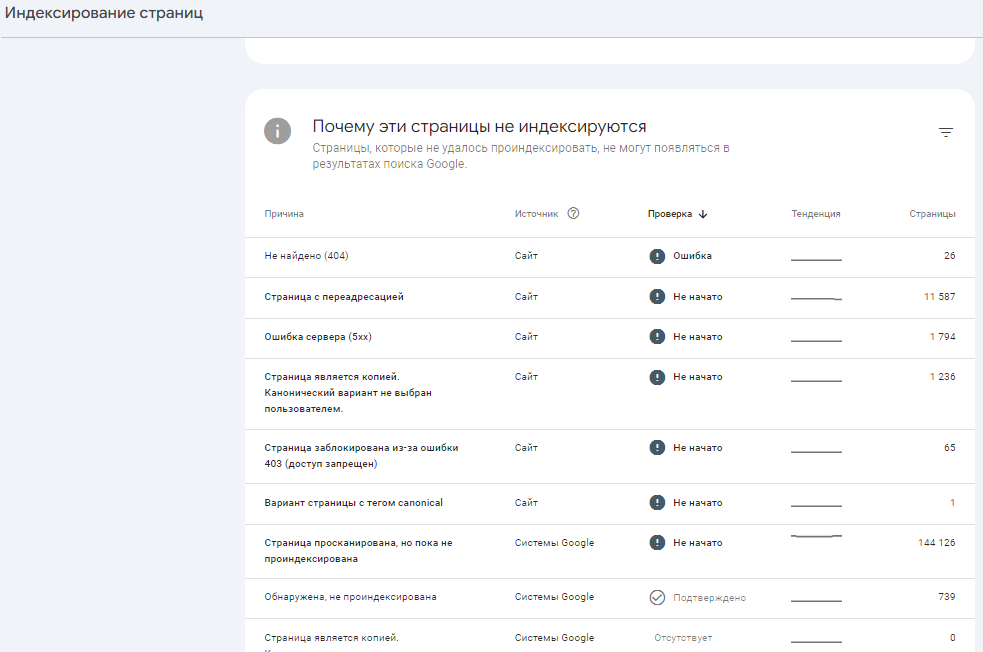This screenshot has width=983, height=652.
Task: Click the Ошибка status text
Action: 692,256
